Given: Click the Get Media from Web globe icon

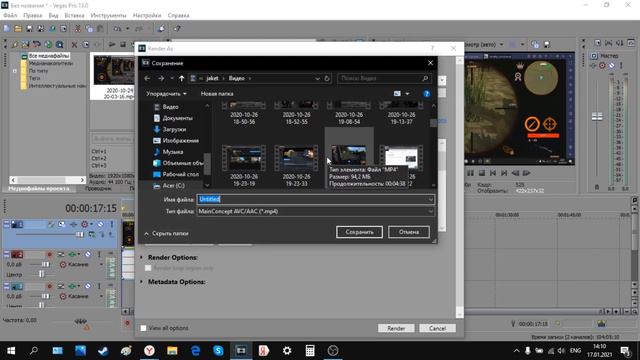Looking at the screenshot, I should [x=48, y=44].
